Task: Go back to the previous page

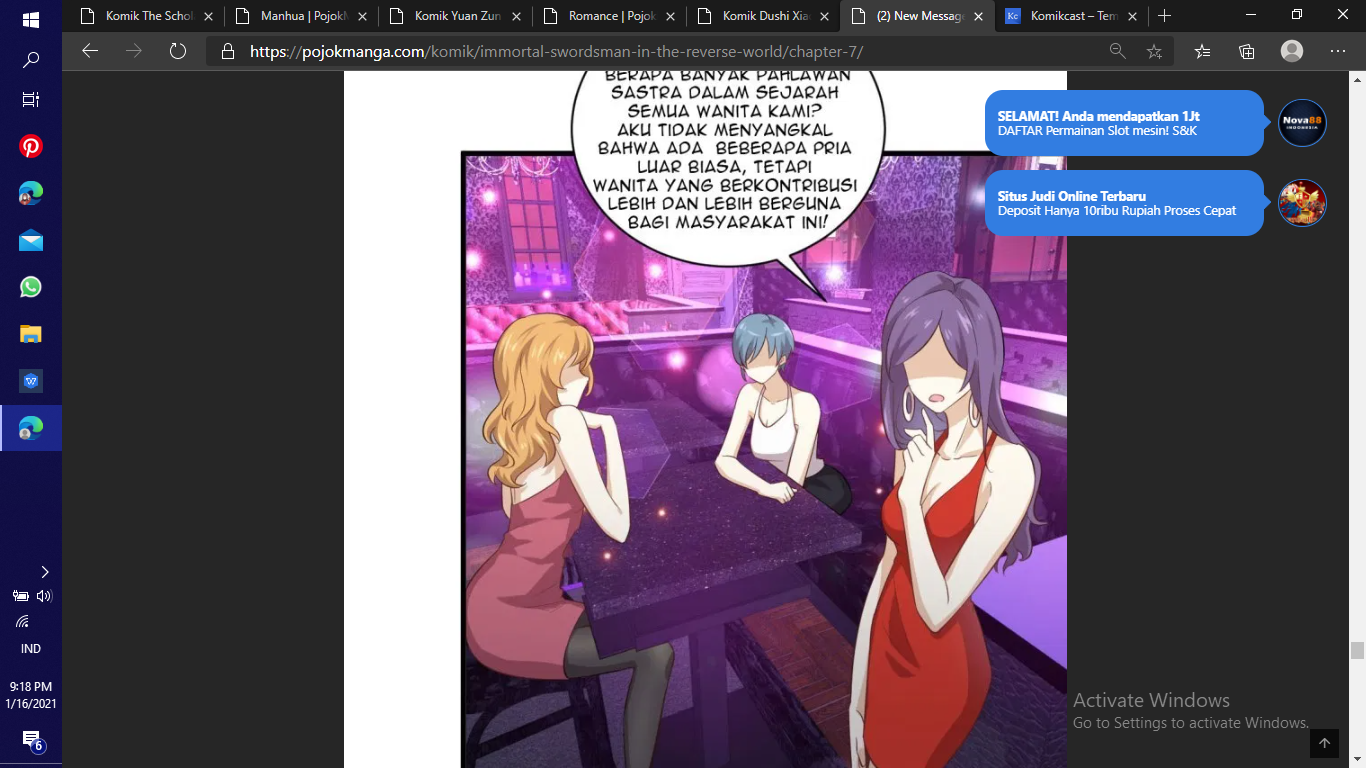Action: (x=90, y=51)
